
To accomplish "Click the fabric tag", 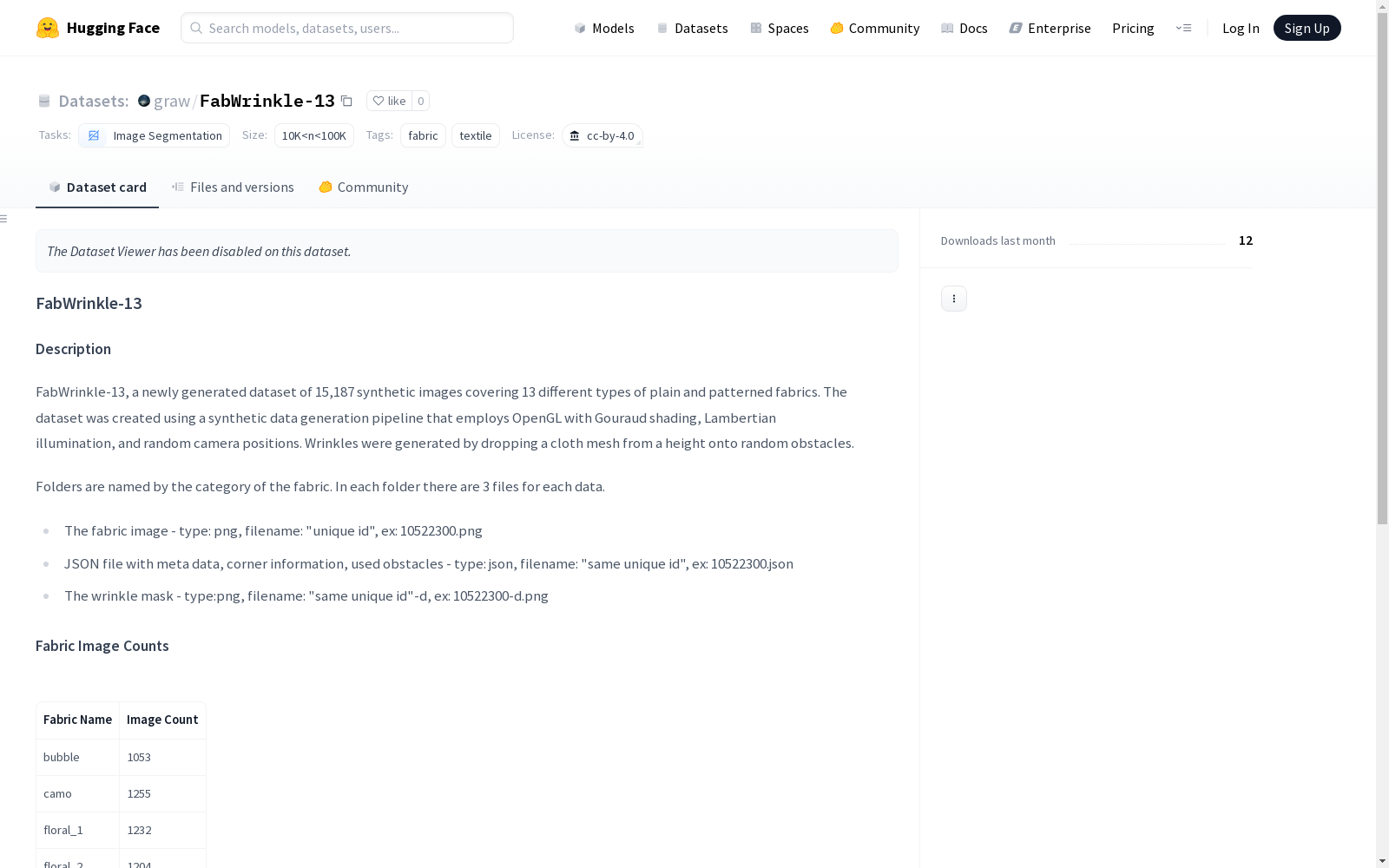I will click(423, 135).
